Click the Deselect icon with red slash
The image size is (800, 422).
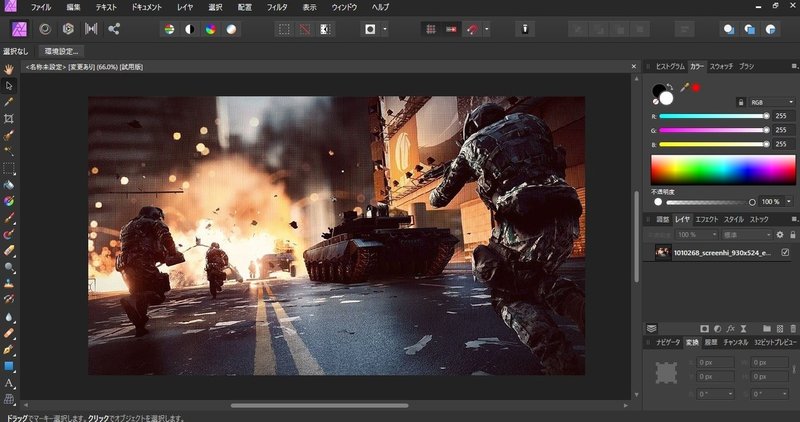[x=305, y=30]
